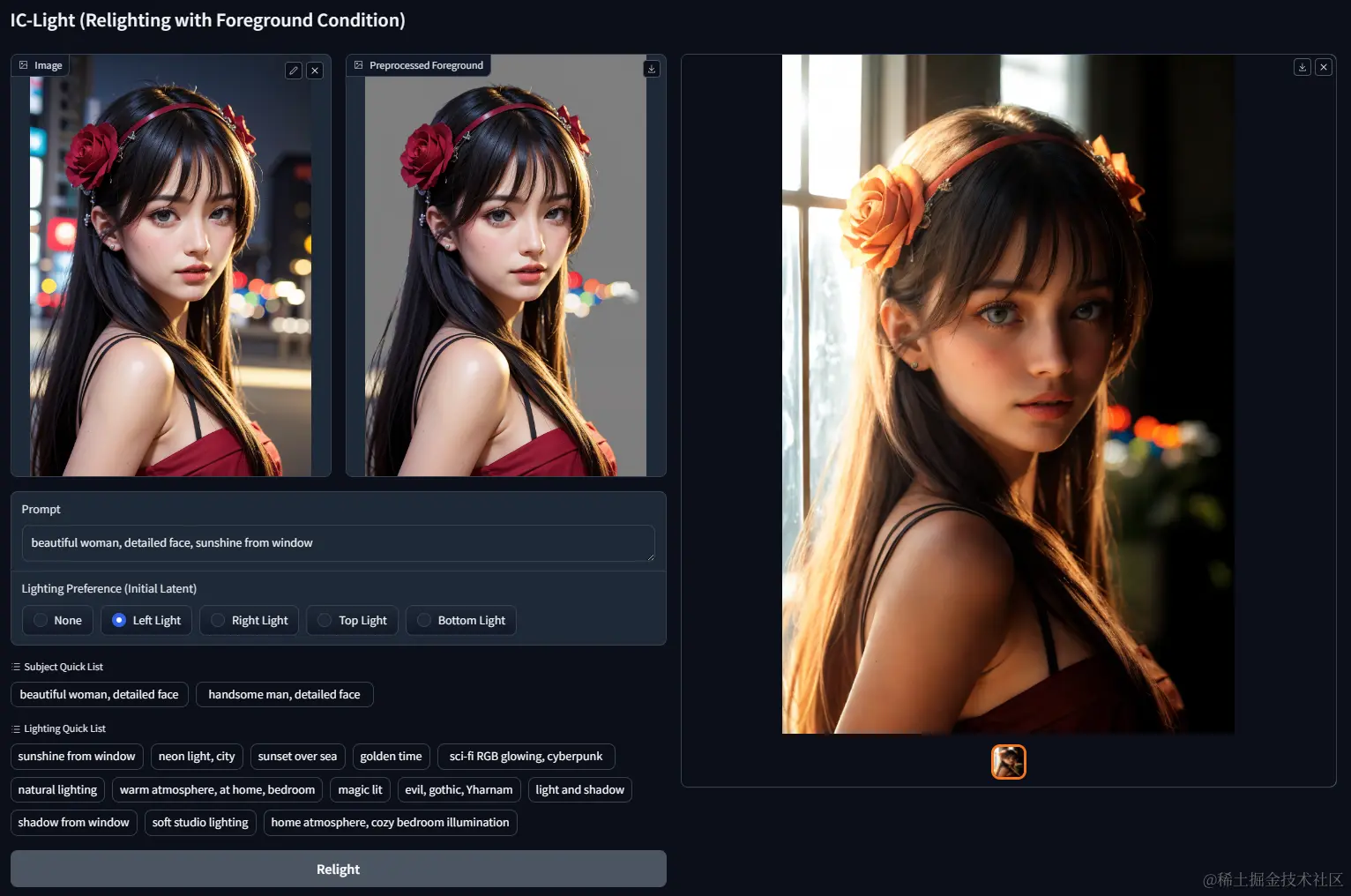Download the Preprocessed Foreground image
This screenshot has width=1351, height=896.
[x=652, y=69]
